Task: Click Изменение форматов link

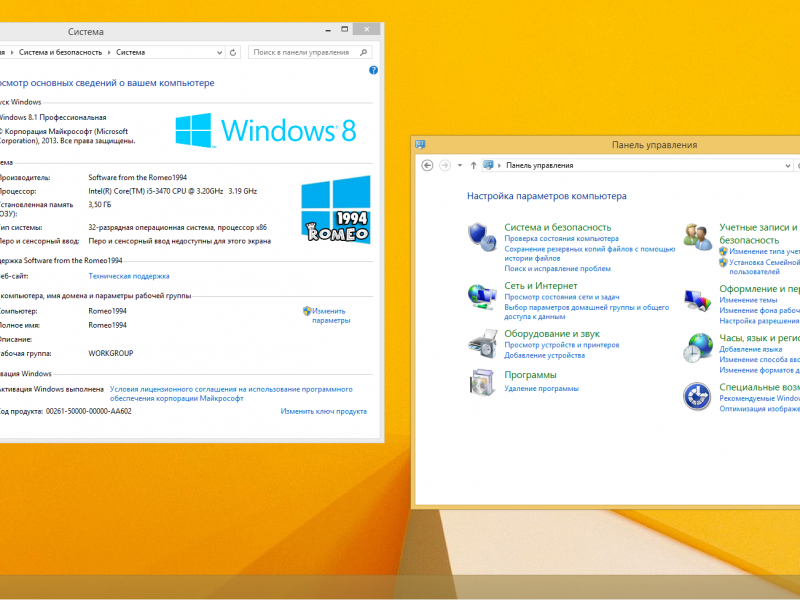Action: (x=759, y=370)
